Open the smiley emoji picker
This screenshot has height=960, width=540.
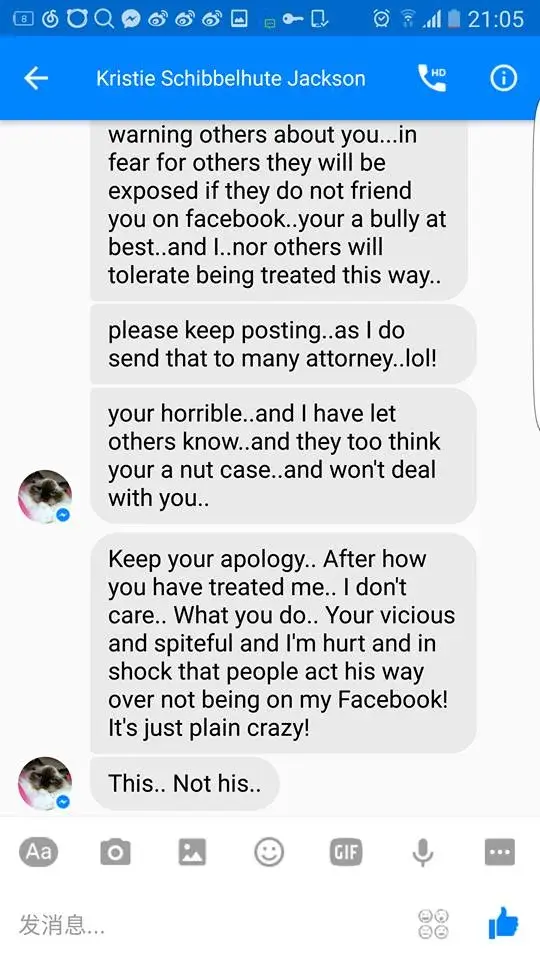point(269,852)
